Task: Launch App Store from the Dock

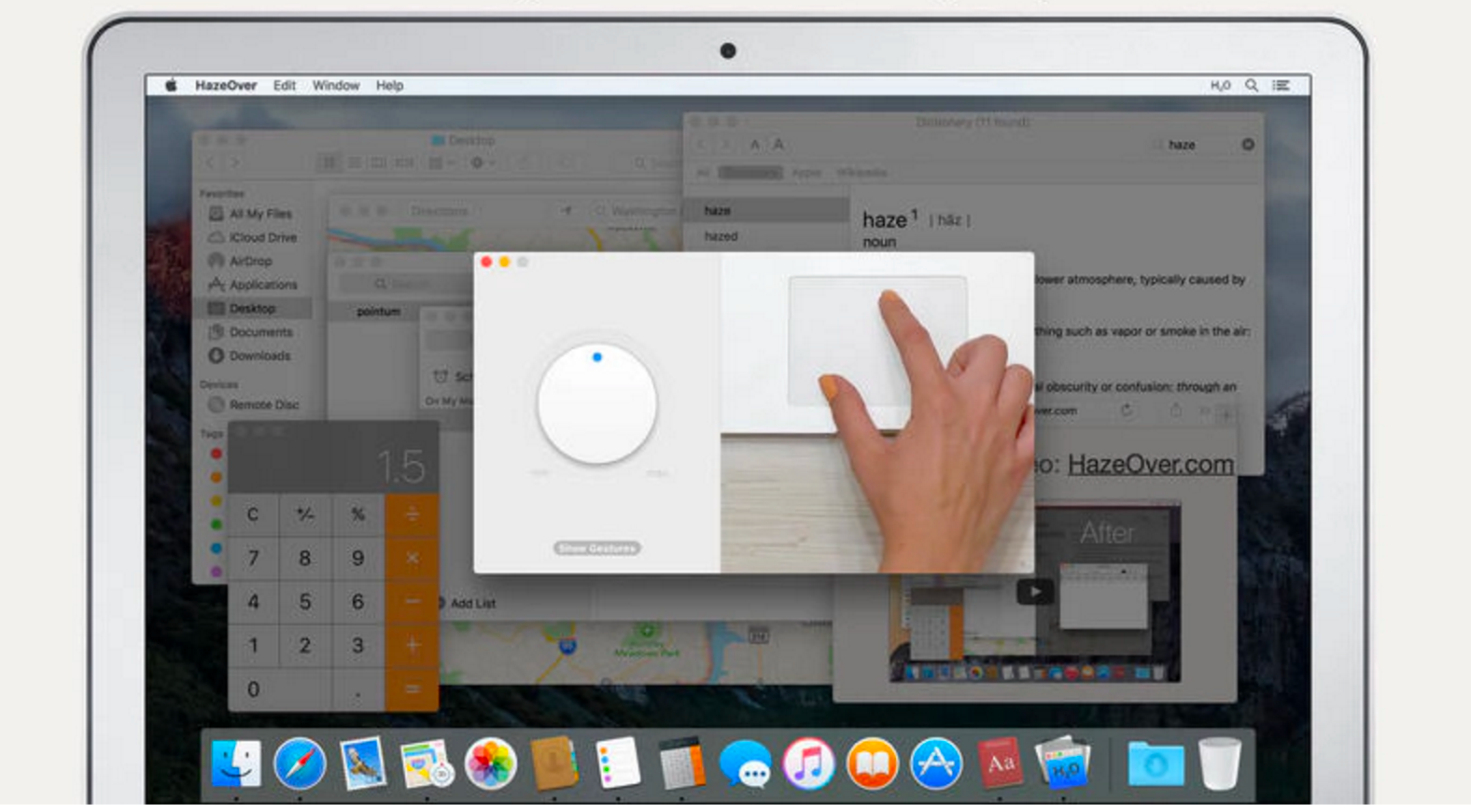Action: 936,763
